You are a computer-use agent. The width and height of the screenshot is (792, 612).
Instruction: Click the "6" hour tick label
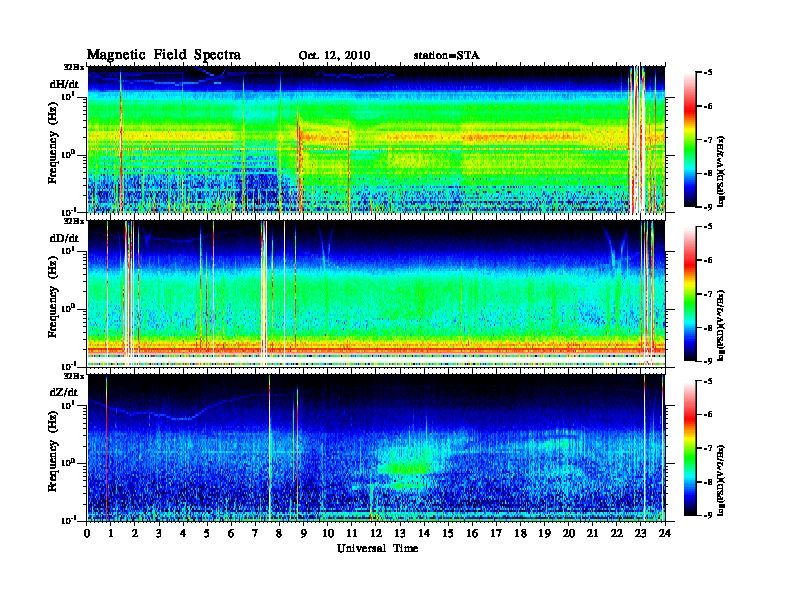tap(231, 533)
